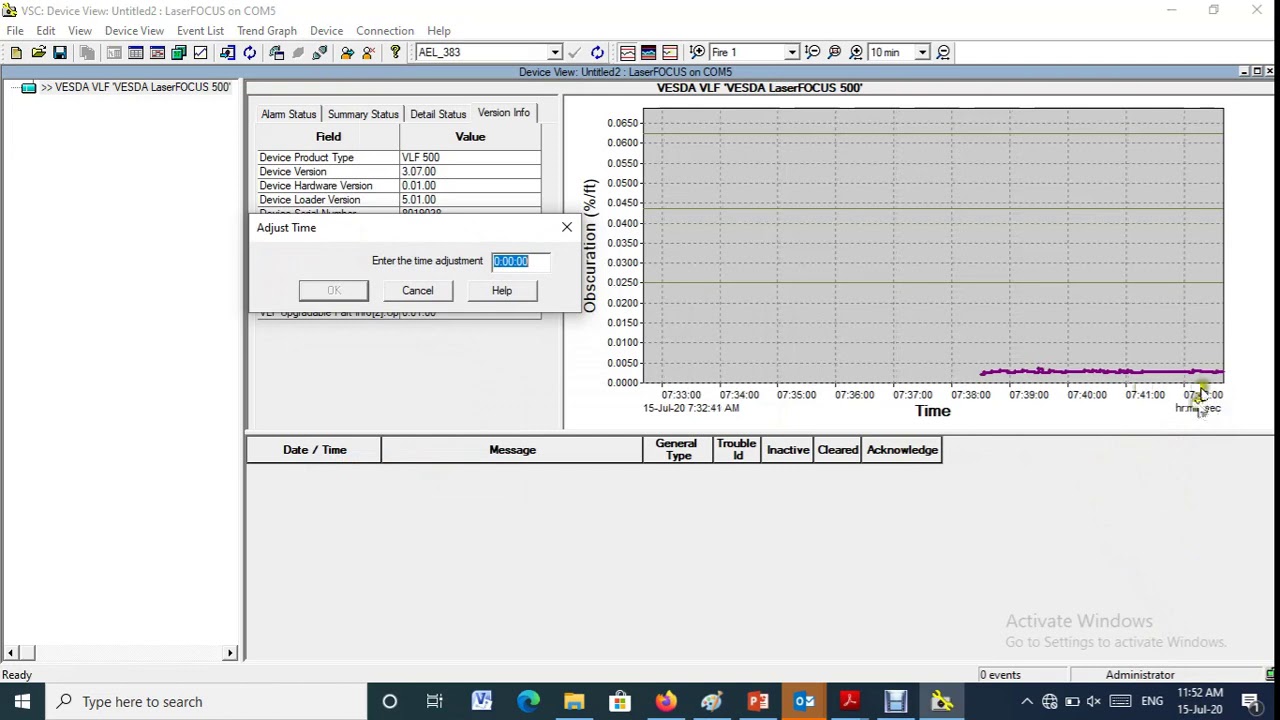Click the time adjustment input field
The image size is (1280, 720).
(x=520, y=261)
